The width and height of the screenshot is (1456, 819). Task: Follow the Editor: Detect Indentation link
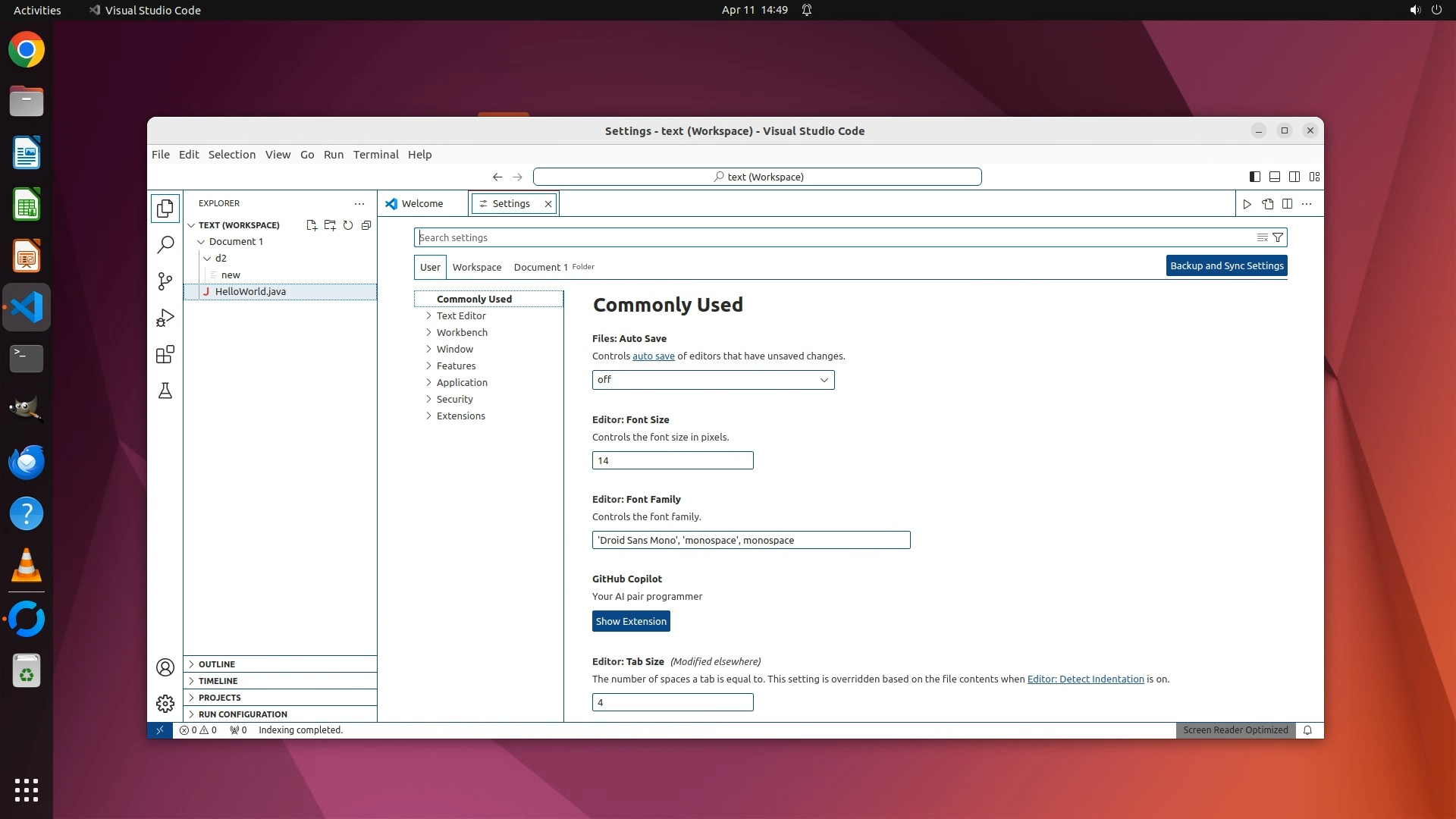tap(1085, 679)
